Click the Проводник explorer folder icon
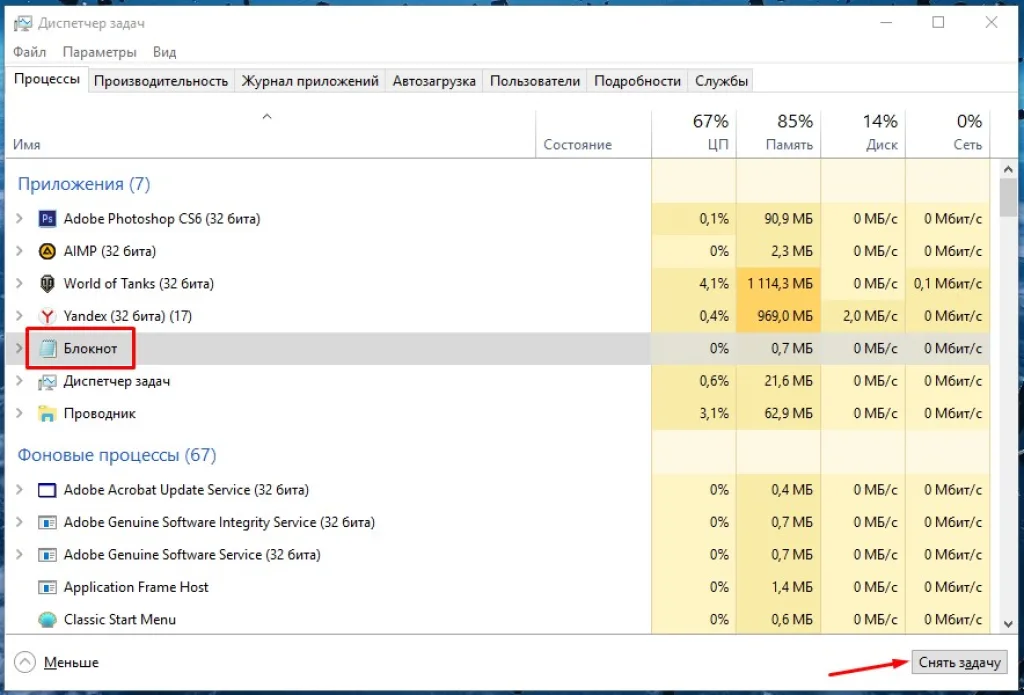1024x695 pixels. coord(47,413)
